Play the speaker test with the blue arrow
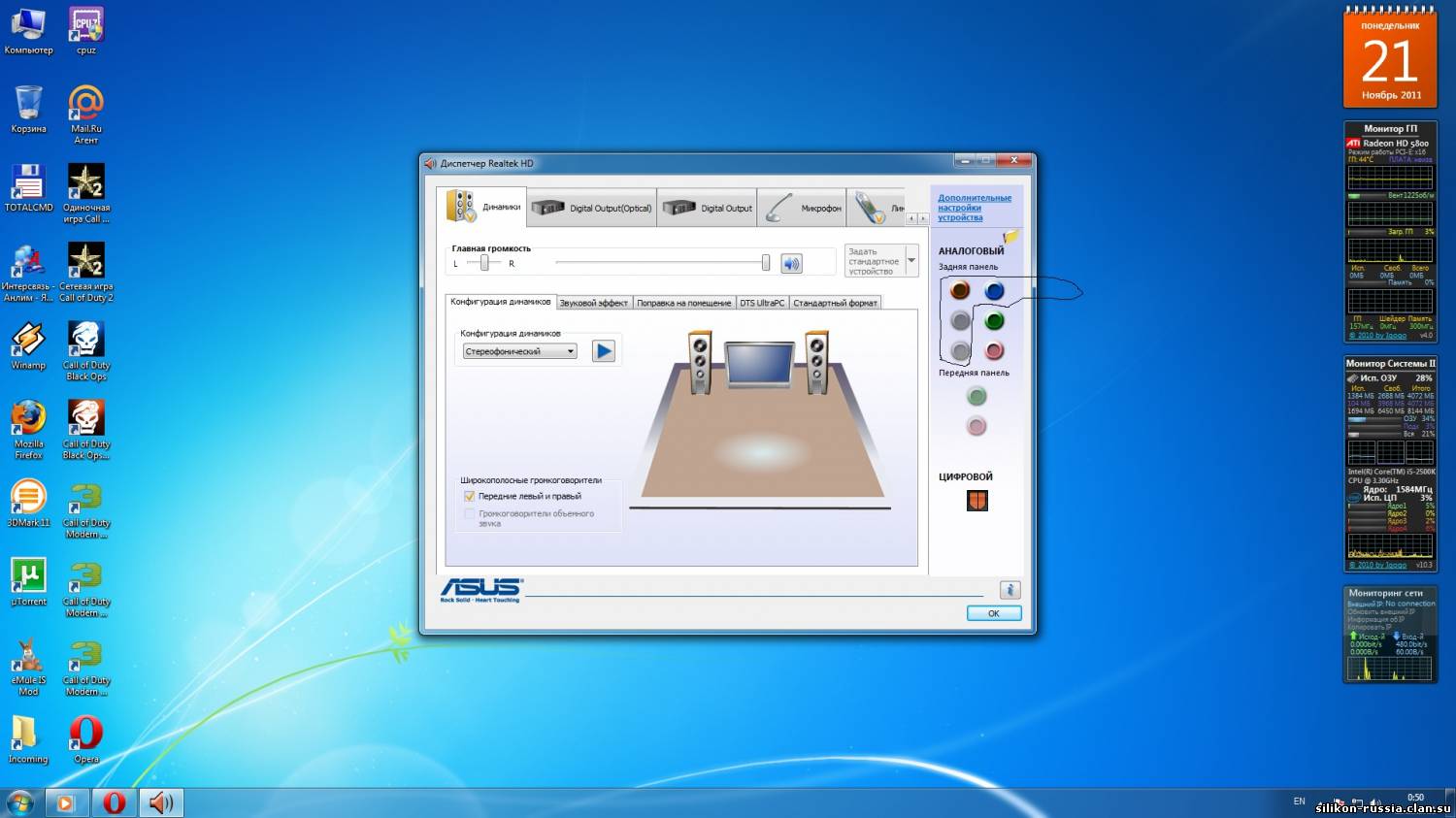This screenshot has width=1456, height=818. [x=604, y=351]
